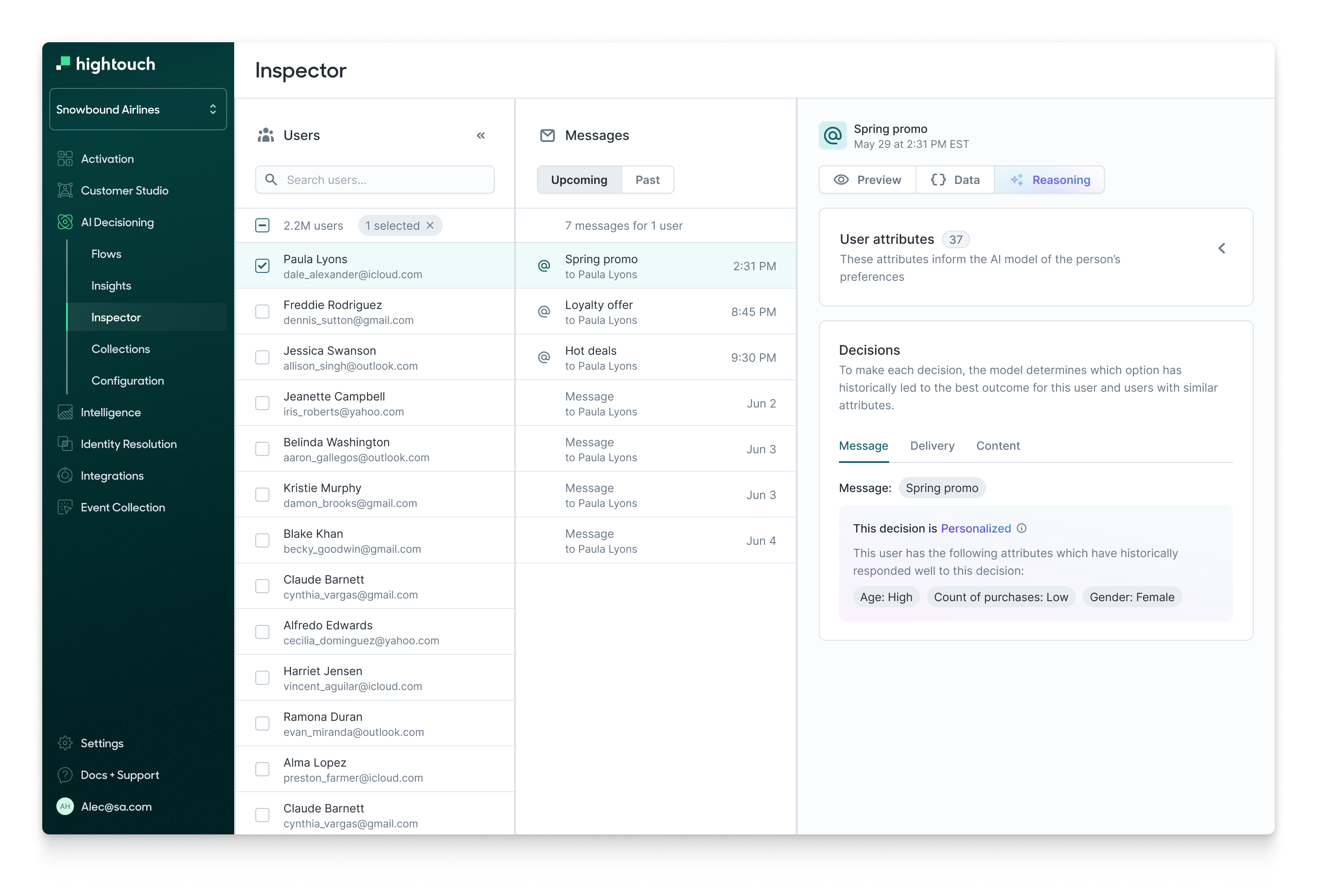Viewport: 1317px width, 896px height.
Task: Open the Integrations section
Action: tap(112, 475)
